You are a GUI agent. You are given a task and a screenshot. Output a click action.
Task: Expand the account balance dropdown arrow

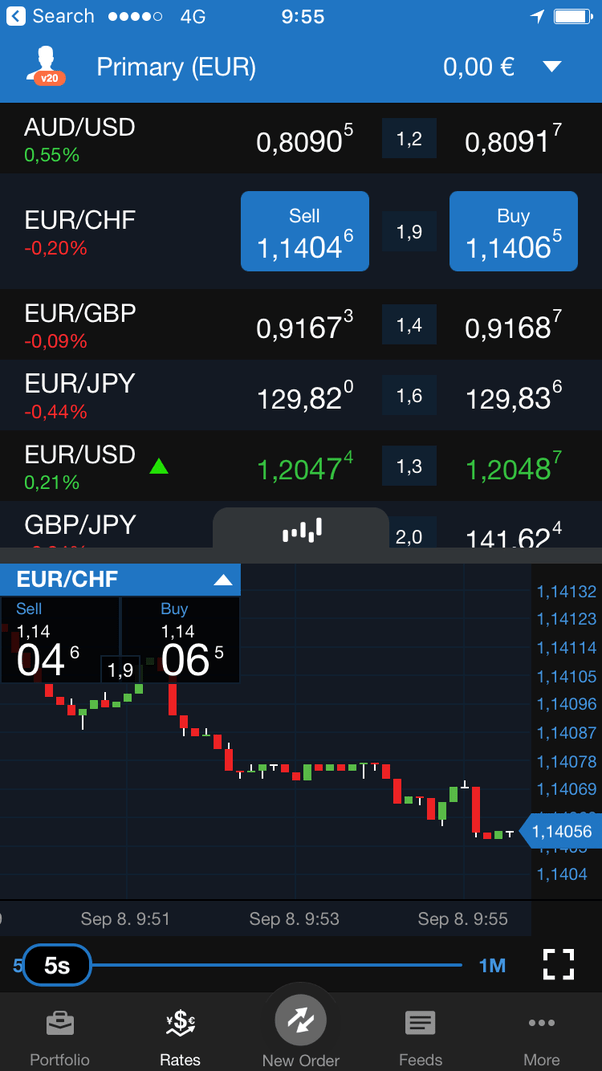551,66
